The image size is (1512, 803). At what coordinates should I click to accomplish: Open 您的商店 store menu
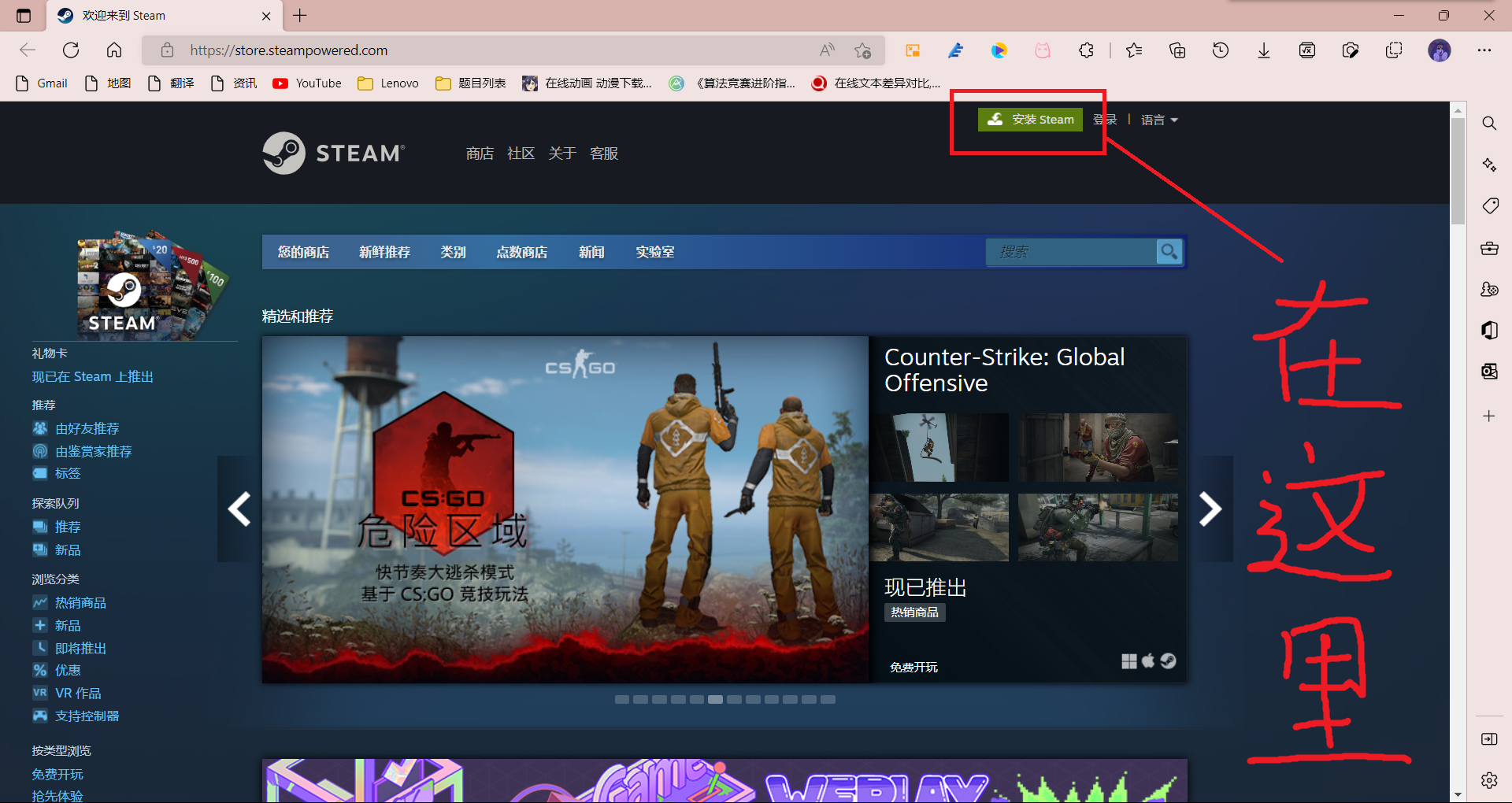coord(303,252)
